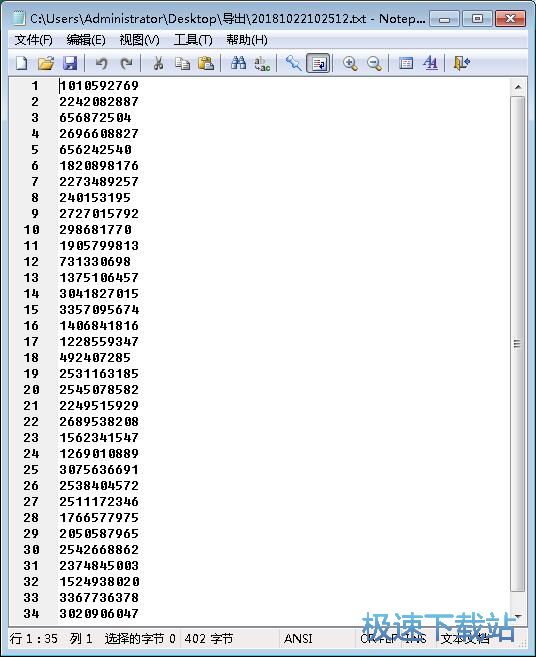The image size is (536, 657).
Task: Open the 文件(F) menu
Action: click(x=34, y=40)
